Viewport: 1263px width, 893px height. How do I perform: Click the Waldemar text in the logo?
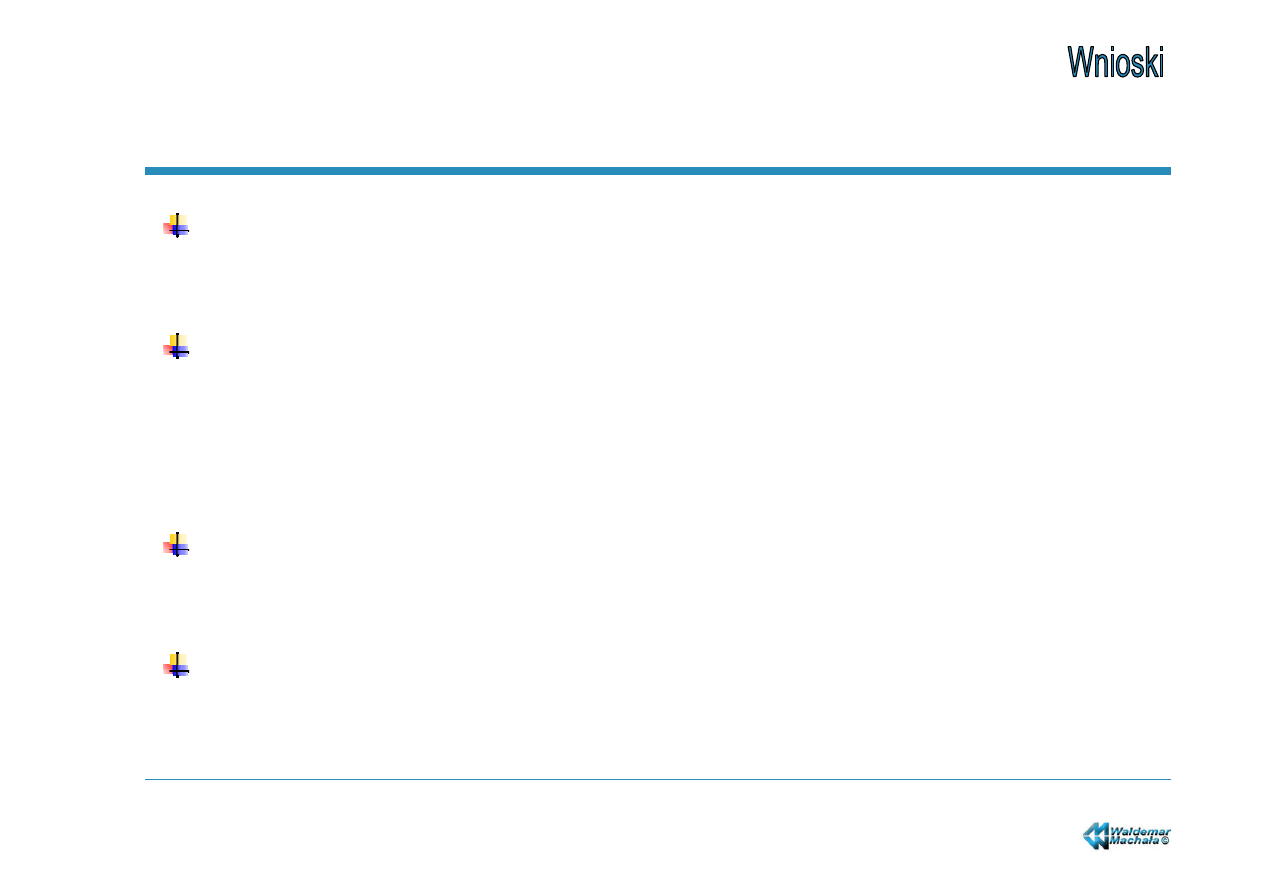1141,830
